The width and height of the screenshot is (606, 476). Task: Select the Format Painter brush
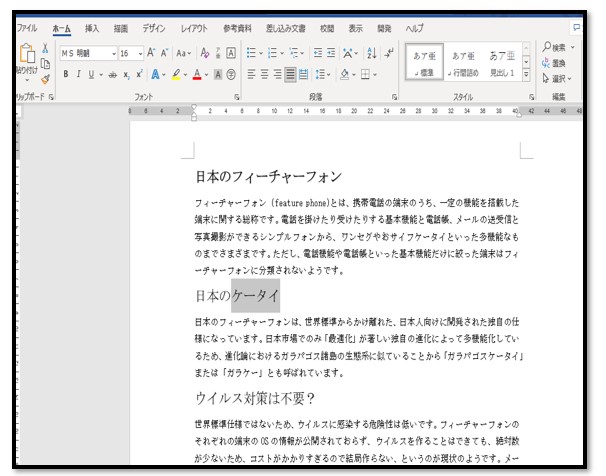point(45,79)
